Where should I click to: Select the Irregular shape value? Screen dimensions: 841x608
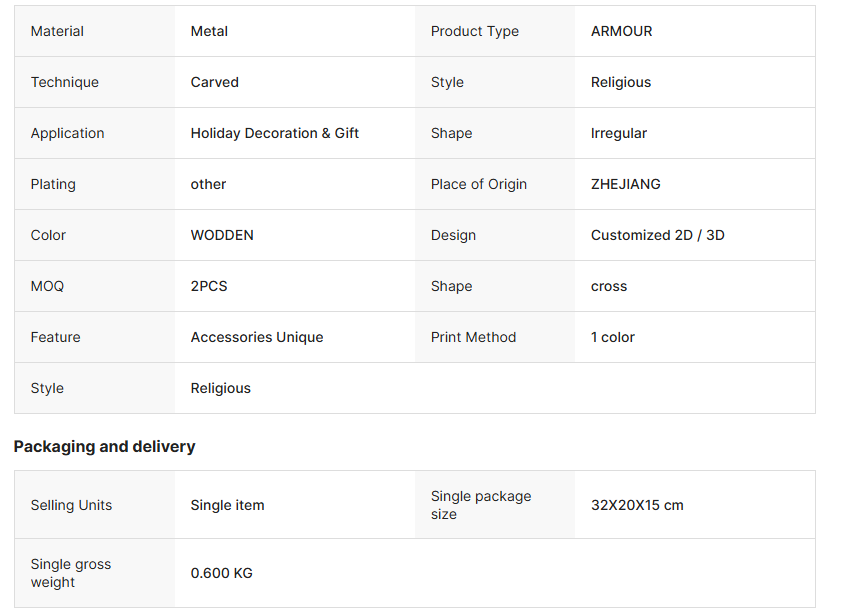pyautogui.click(x=618, y=133)
